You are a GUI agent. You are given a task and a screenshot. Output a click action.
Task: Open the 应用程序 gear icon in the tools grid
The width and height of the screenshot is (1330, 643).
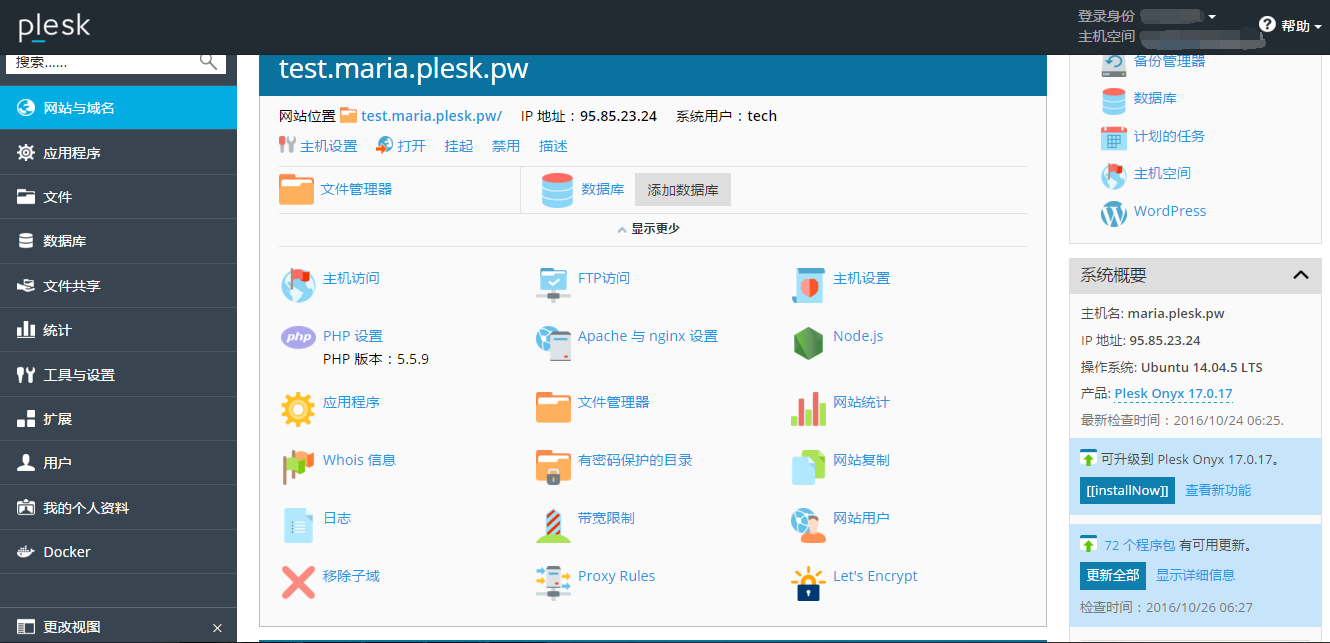pyautogui.click(x=298, y=409)
